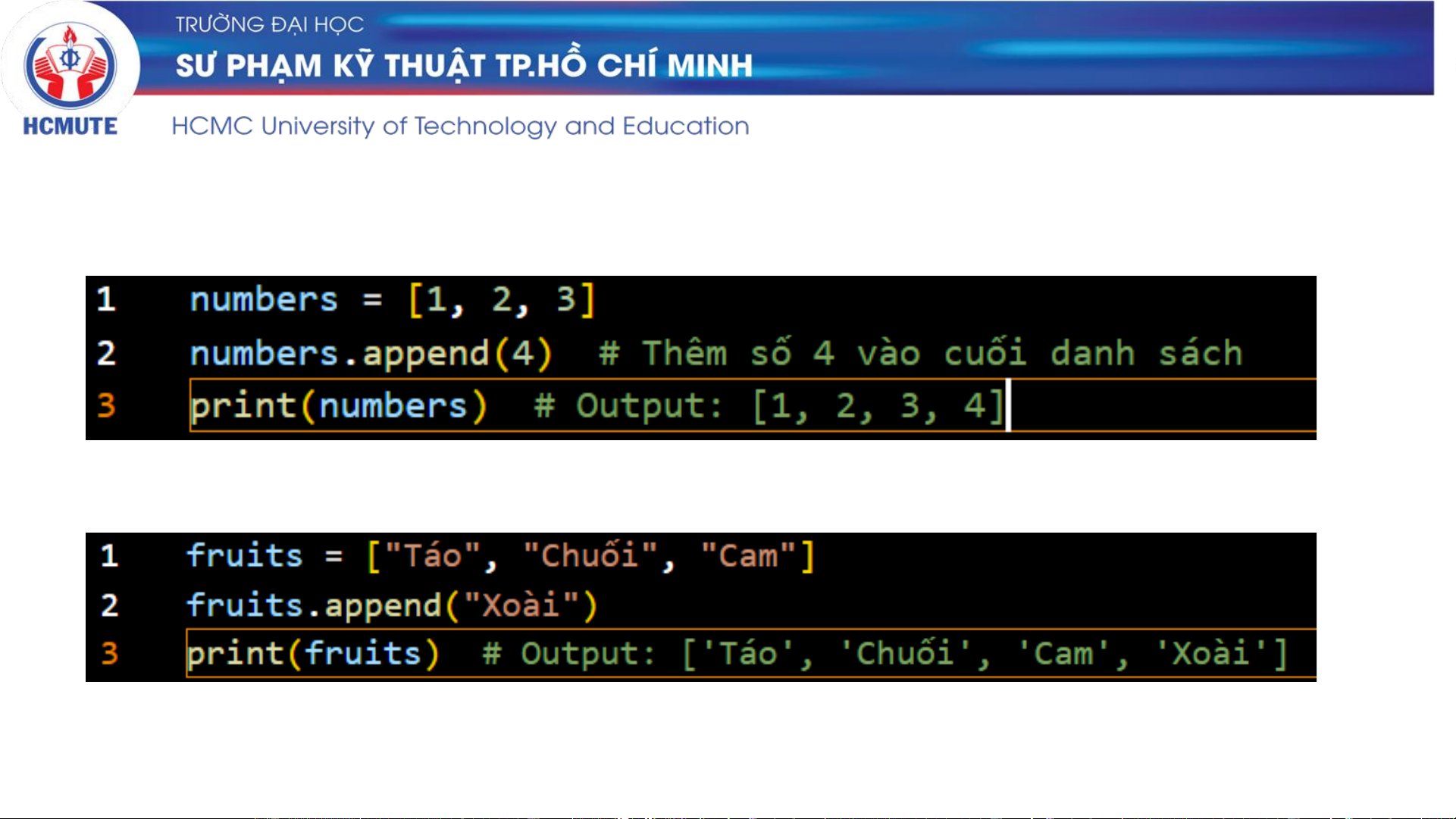Click the HCMUTE circular logo emblem
Image resolution: width=1456 pixels, height=819 pixels.
click(70, 64)
